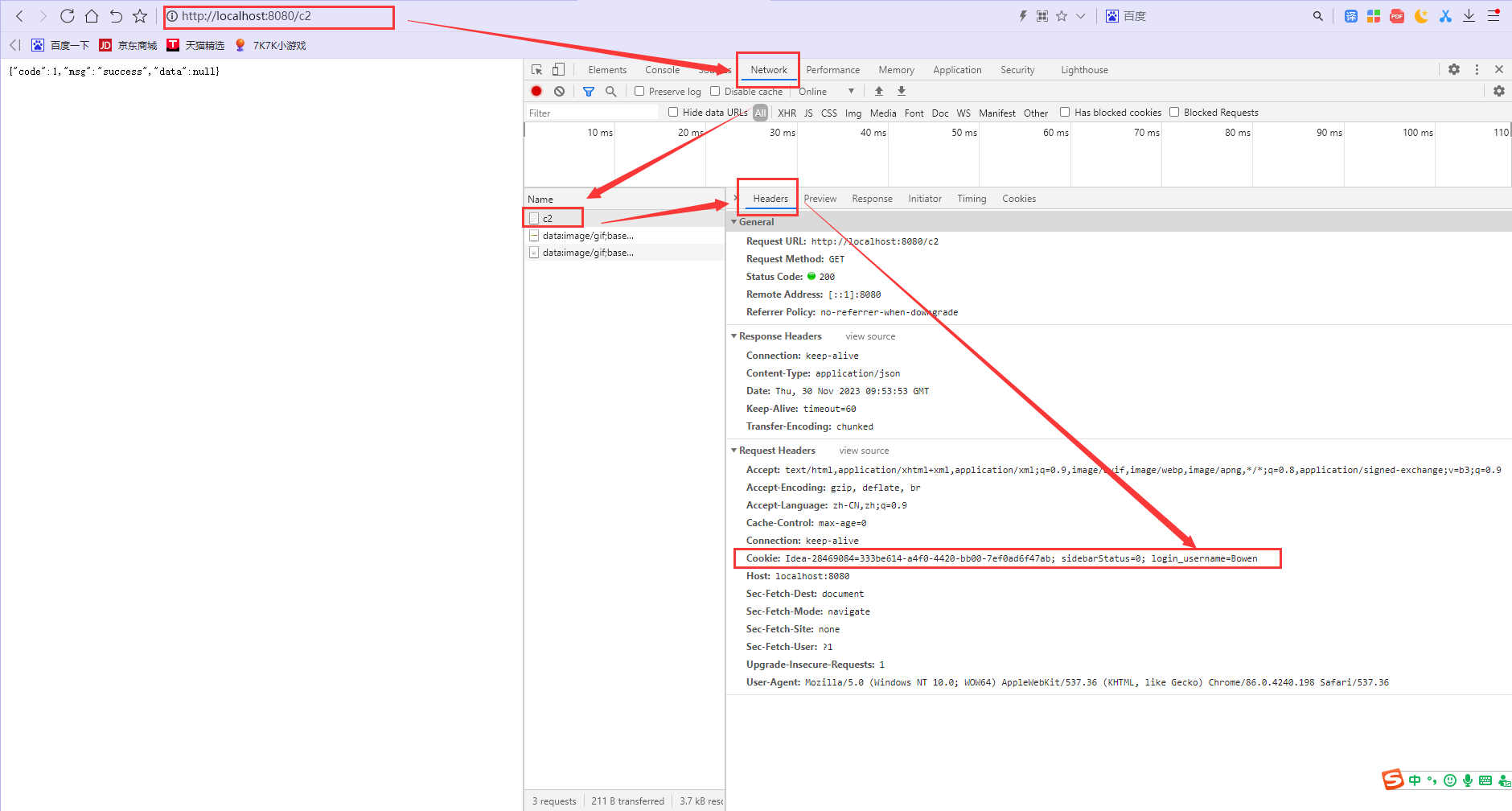This screenshot has height=811, width=1512.
Task: Open the scissors screenshot tool
Action: 1445,16
